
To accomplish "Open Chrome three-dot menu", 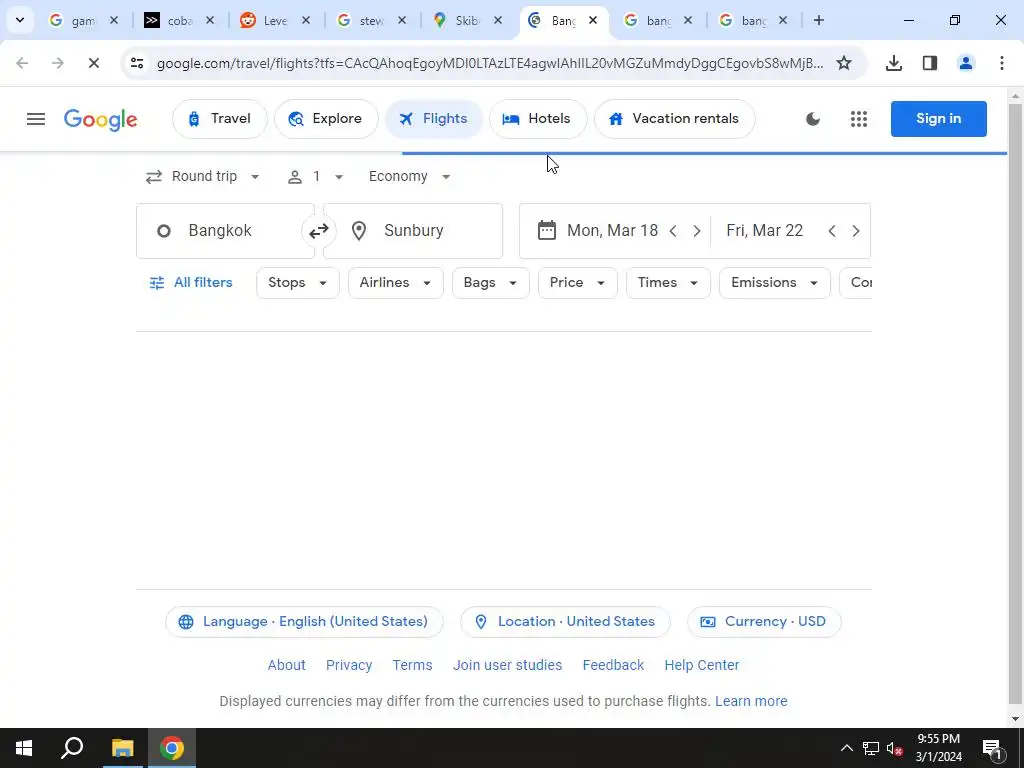I will coord(1002,63).
